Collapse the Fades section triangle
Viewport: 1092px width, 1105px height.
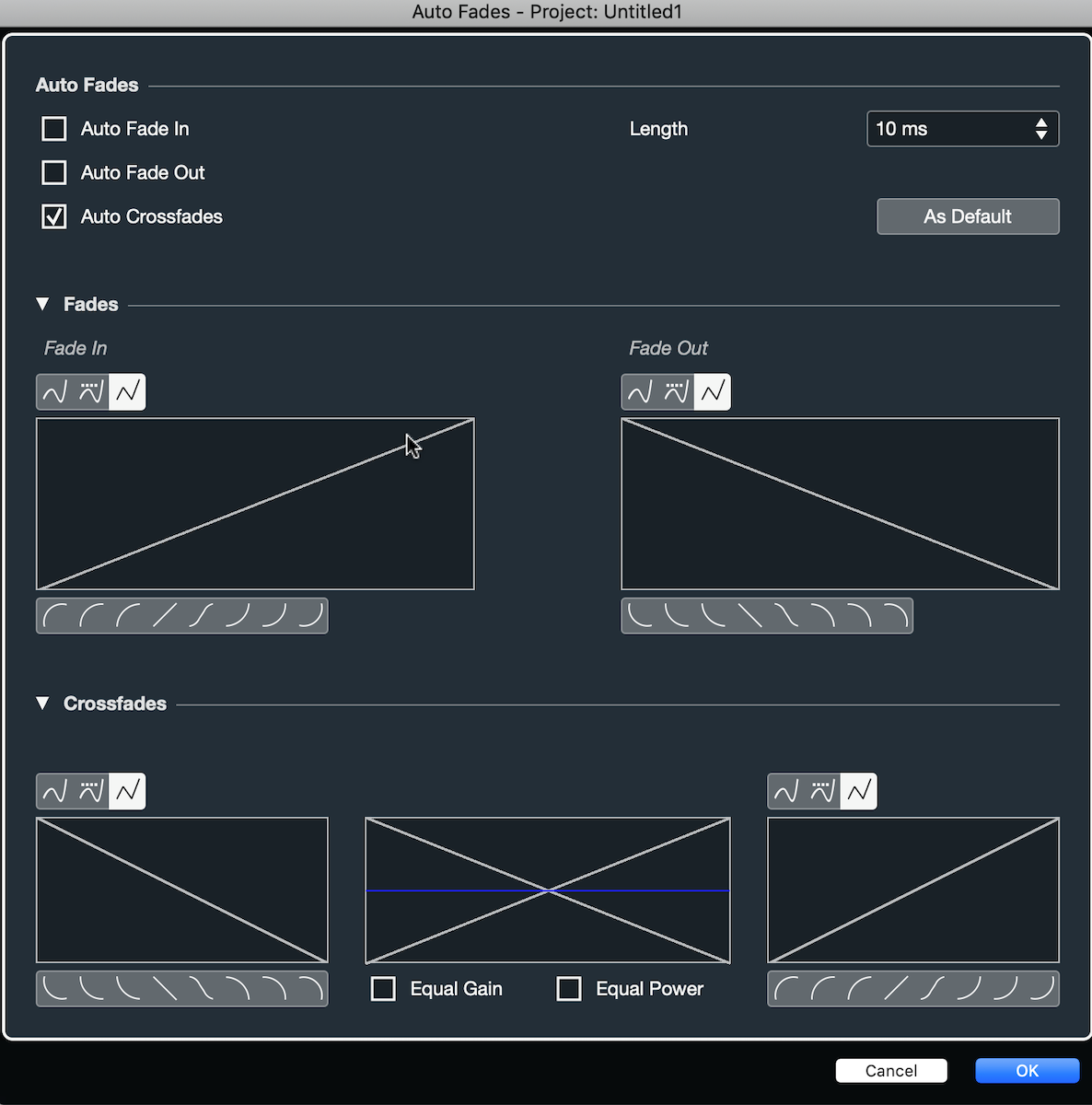click(42, 304)
